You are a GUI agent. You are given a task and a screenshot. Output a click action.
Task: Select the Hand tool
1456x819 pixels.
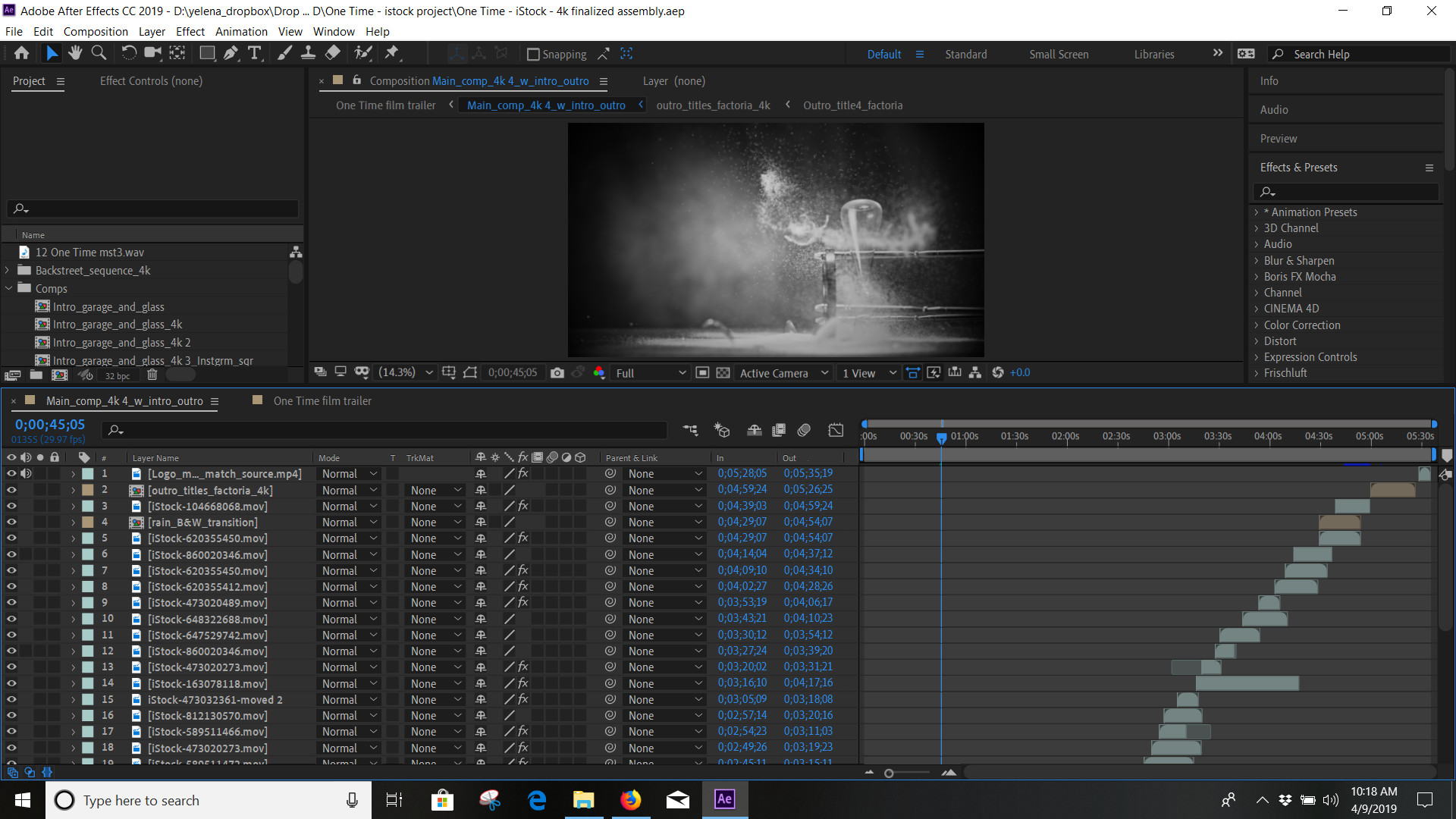[74, 53]
